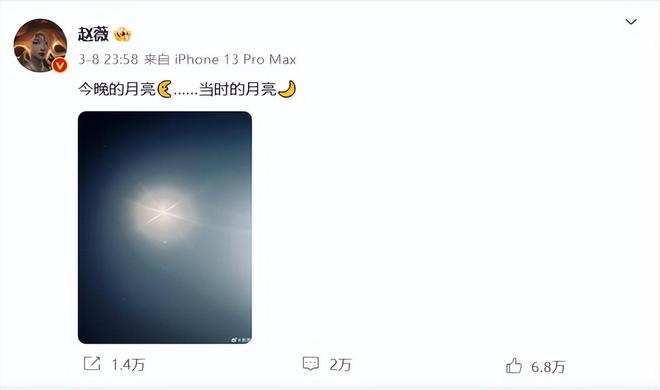Image resolution: width=660 pixels, height=390 pixels.
Task: Select the 1.4万 repost count
Action: pos(128,365)
